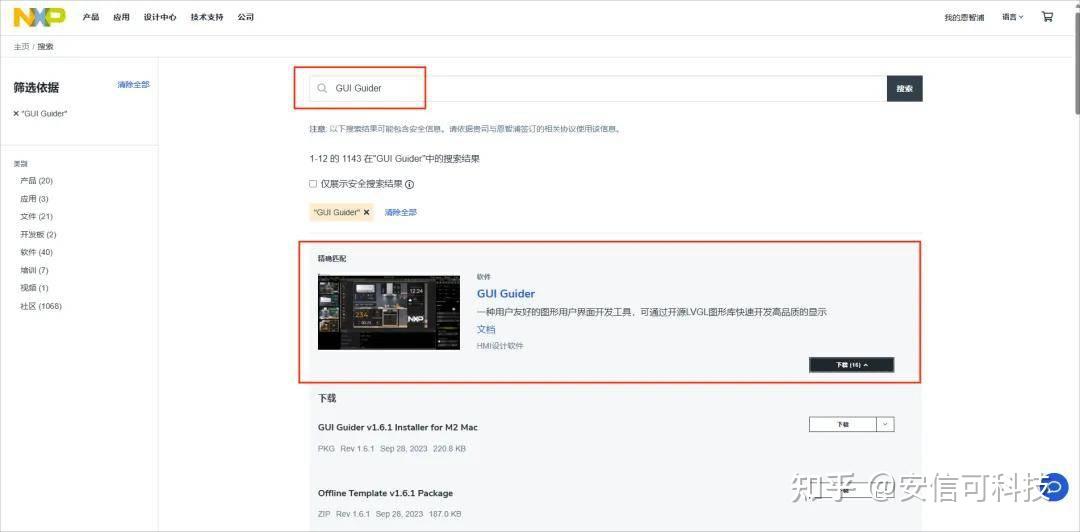The image size is (1080, 532).
Task: Click the HMI设计软件 label
Action: 500,345
